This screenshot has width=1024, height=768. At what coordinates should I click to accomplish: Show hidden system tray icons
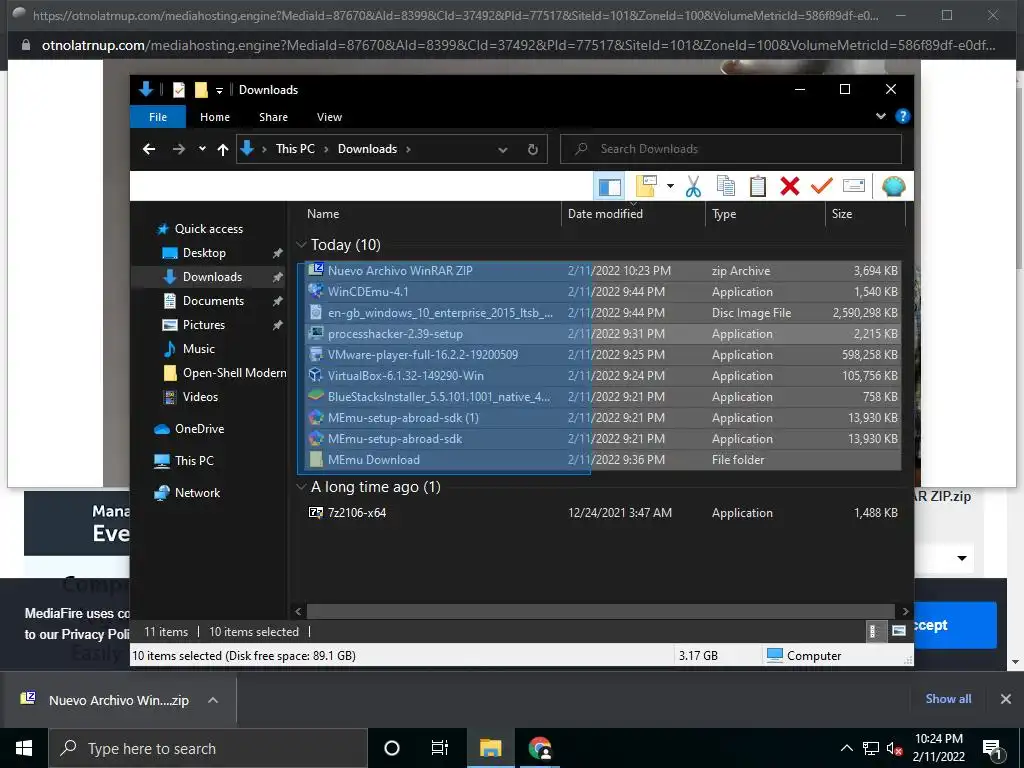(846, 748)
